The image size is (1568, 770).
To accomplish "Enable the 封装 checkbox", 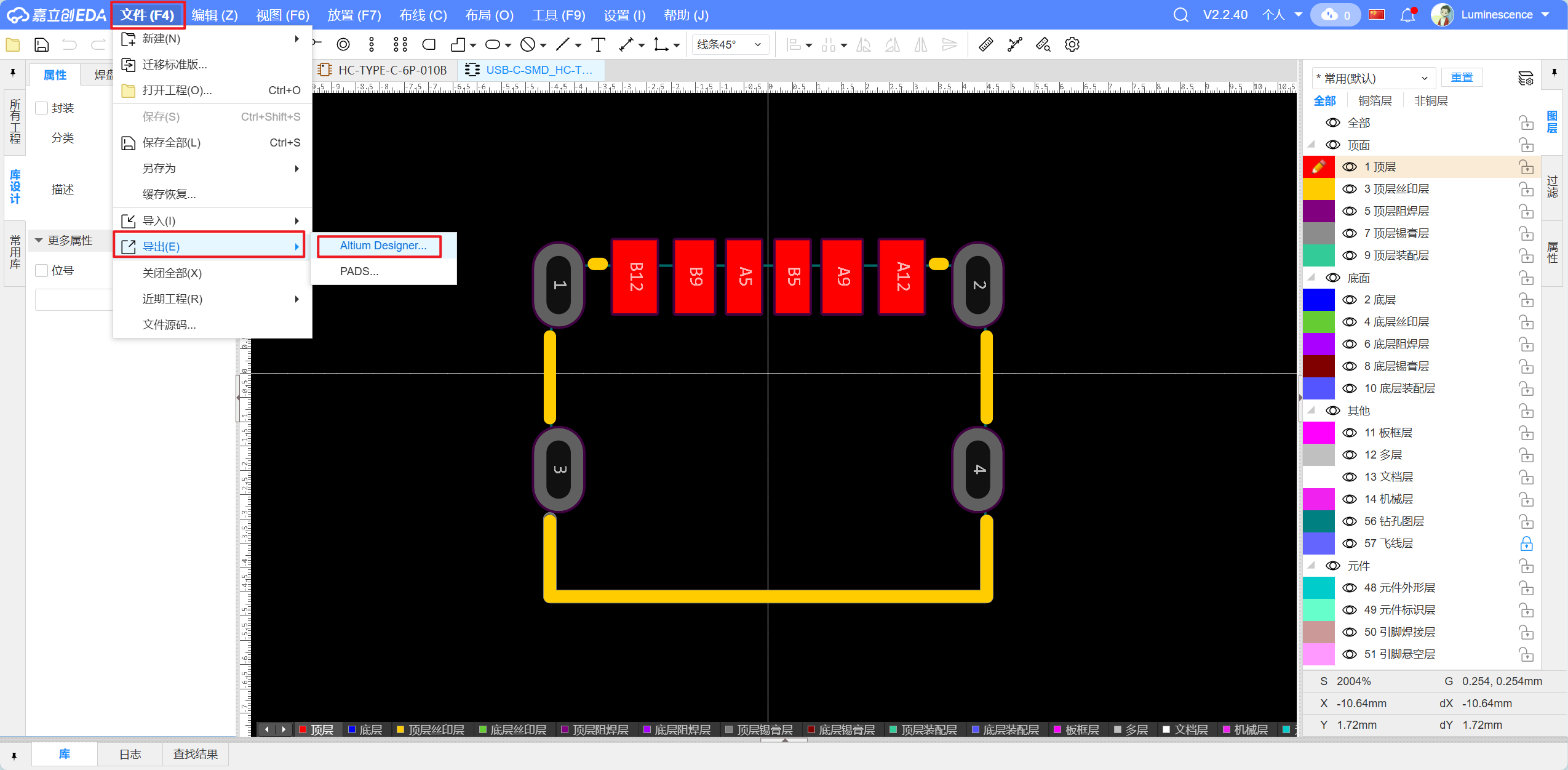I will 41,108.
